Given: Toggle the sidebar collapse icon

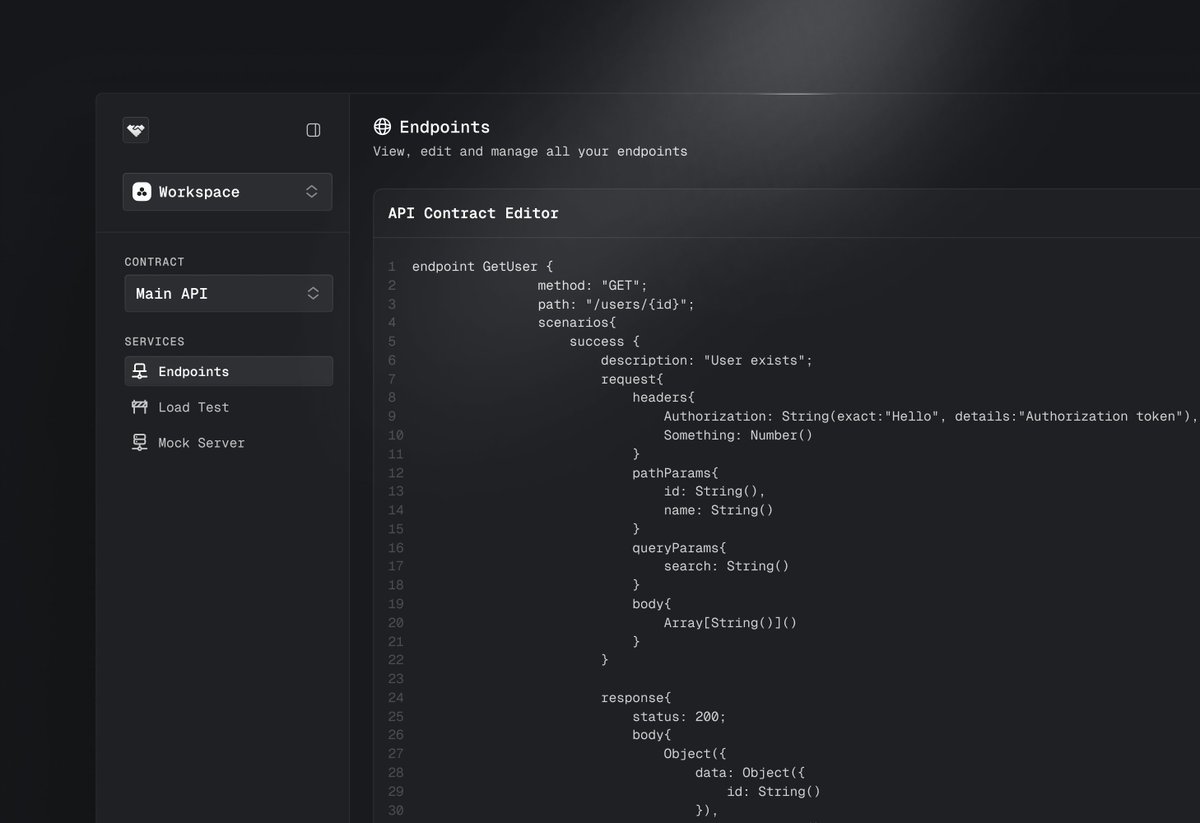Looking at the screenshot, I should 313,130.
